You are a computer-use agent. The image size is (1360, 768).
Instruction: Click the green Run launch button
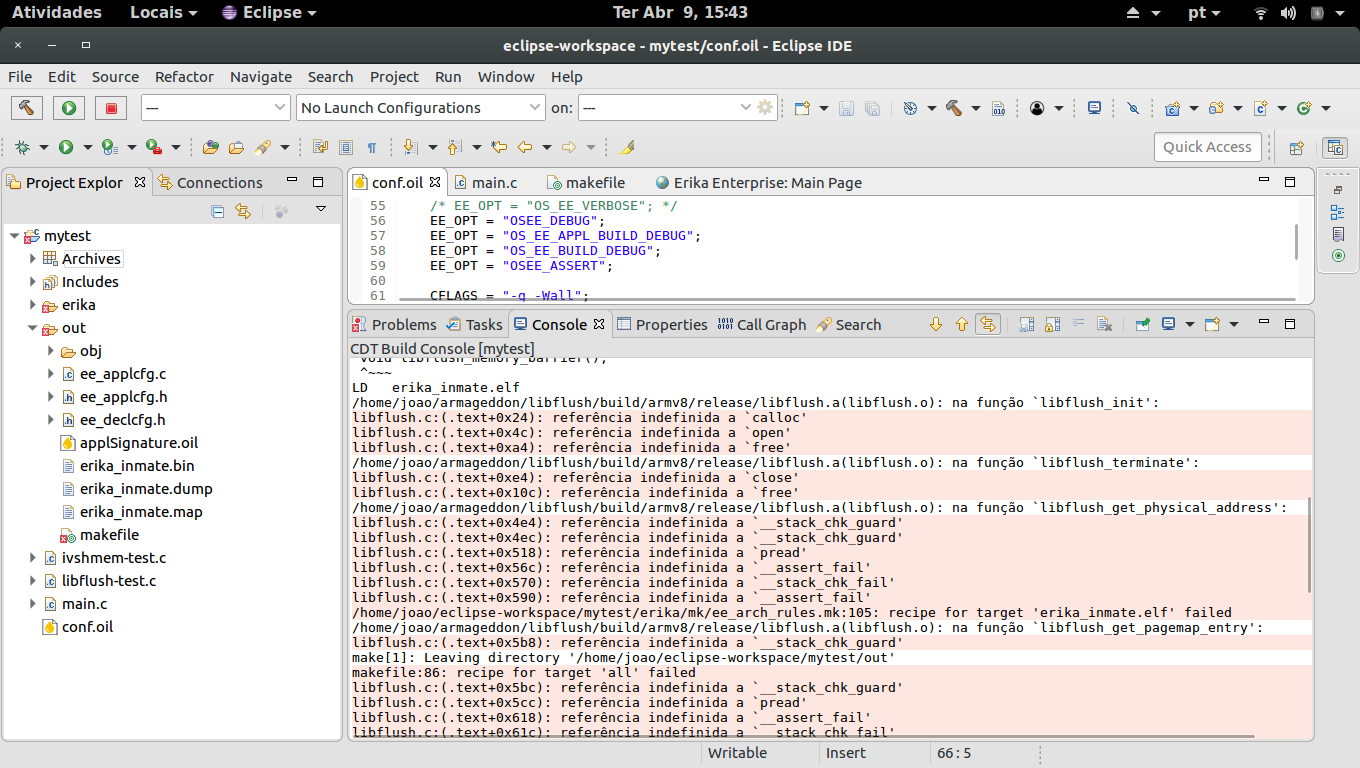69,108
